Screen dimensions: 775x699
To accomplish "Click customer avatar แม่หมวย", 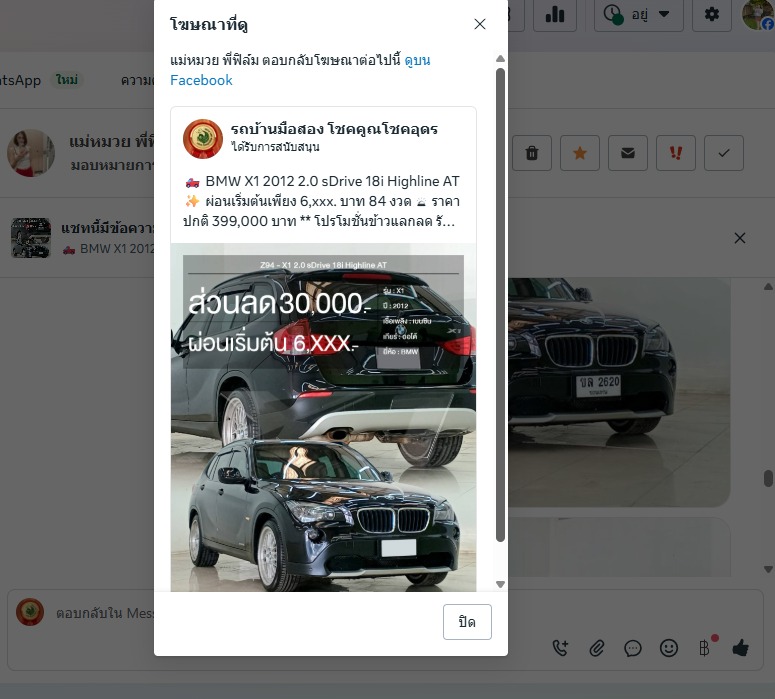I will click(x=31, y=153).
